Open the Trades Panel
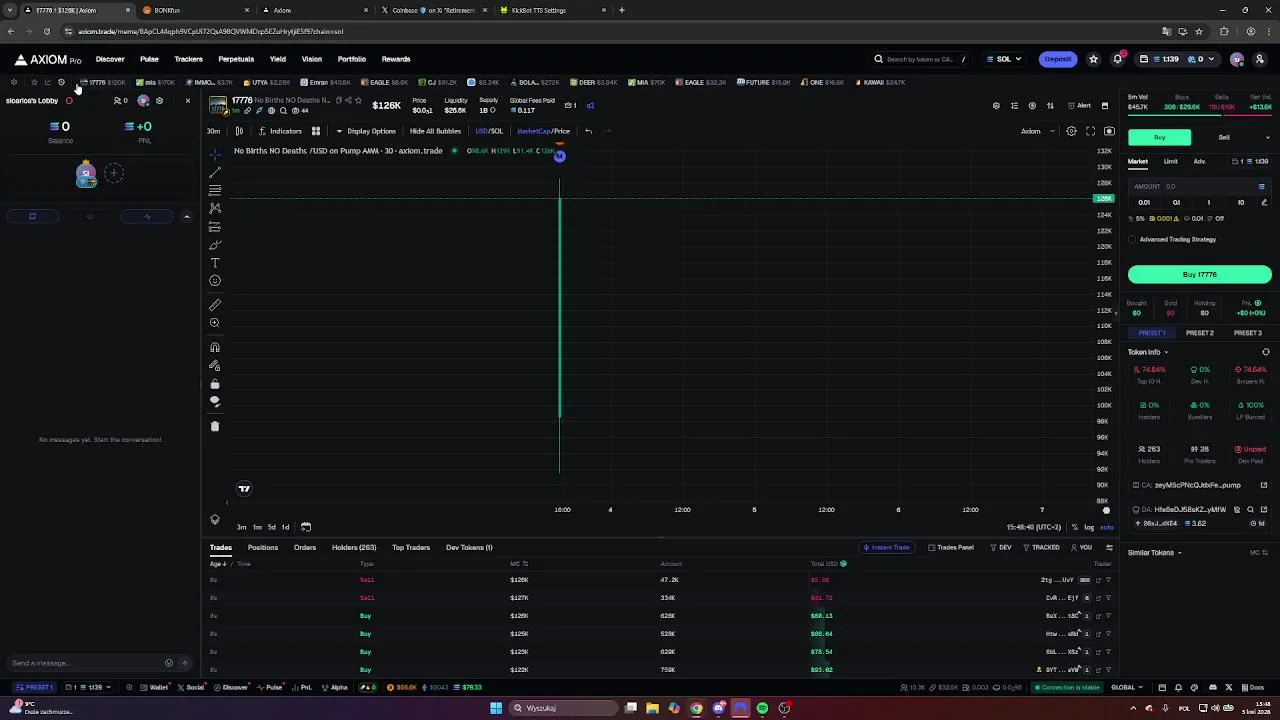This screenshot has height=720, width=1280. point(951,547)
